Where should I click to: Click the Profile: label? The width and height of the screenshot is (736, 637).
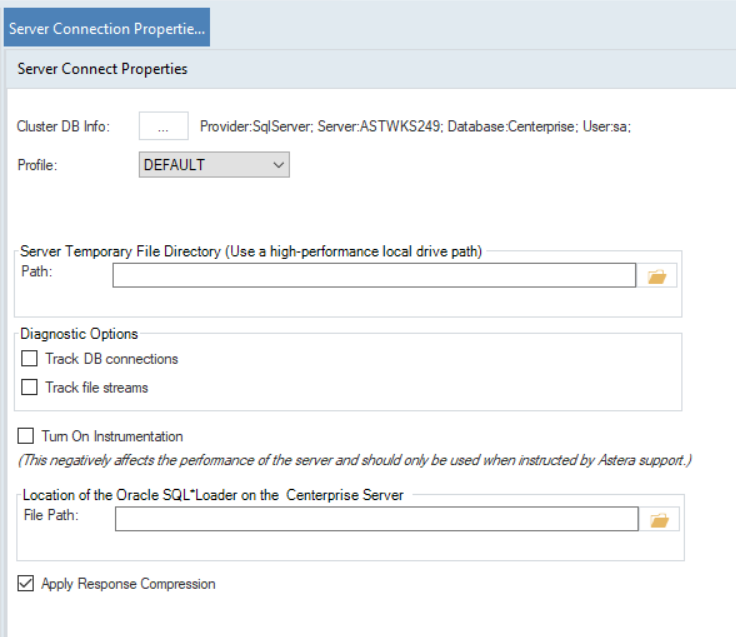pos(38,165)
